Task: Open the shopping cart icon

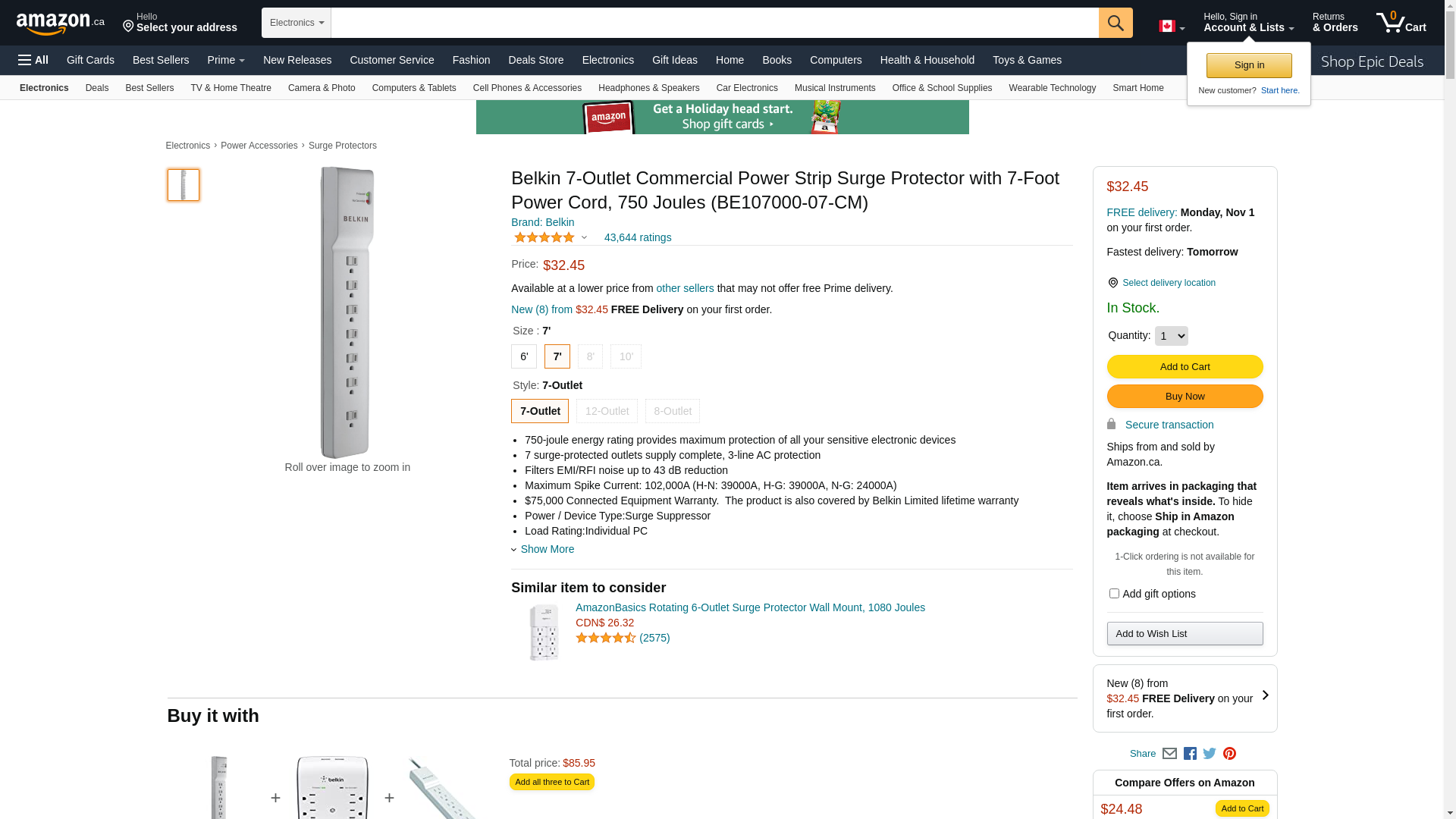Action: point(1401,23)
